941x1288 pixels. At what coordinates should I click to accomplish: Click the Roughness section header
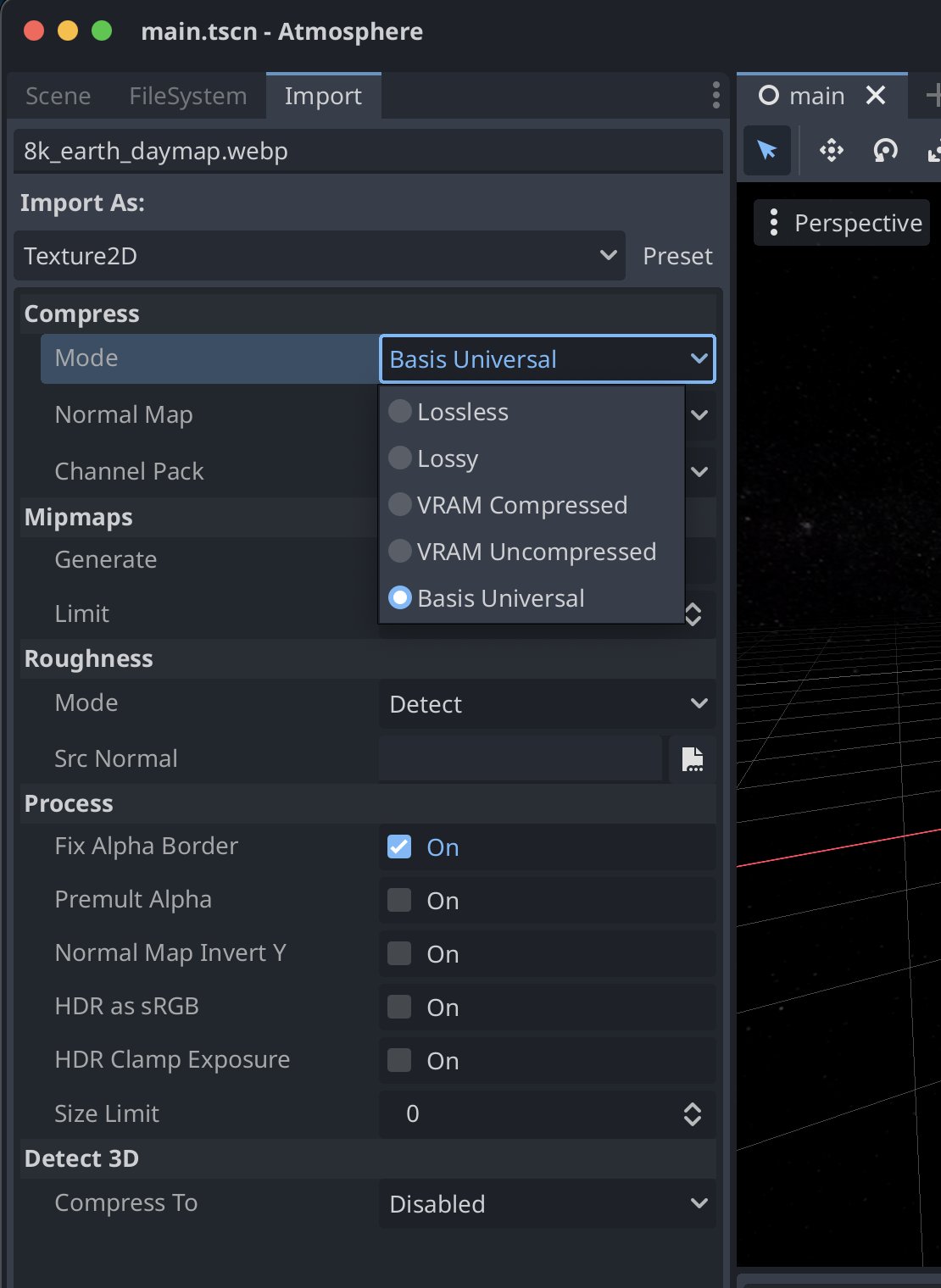pyautogui.click(x=368, y=658)
